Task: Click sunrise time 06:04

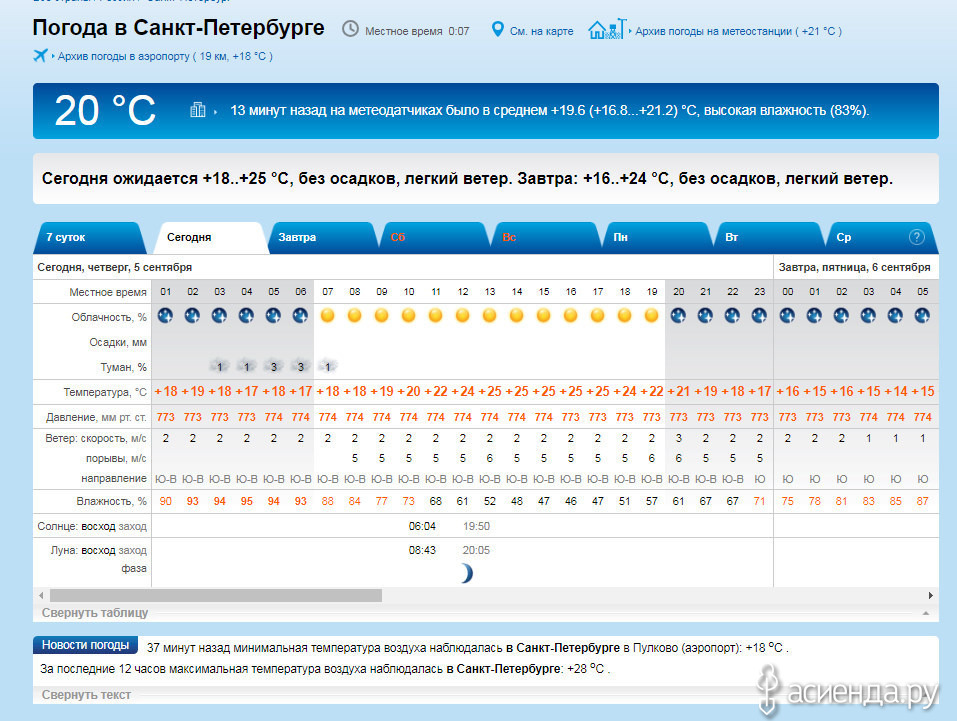Action: click(422, 526)
